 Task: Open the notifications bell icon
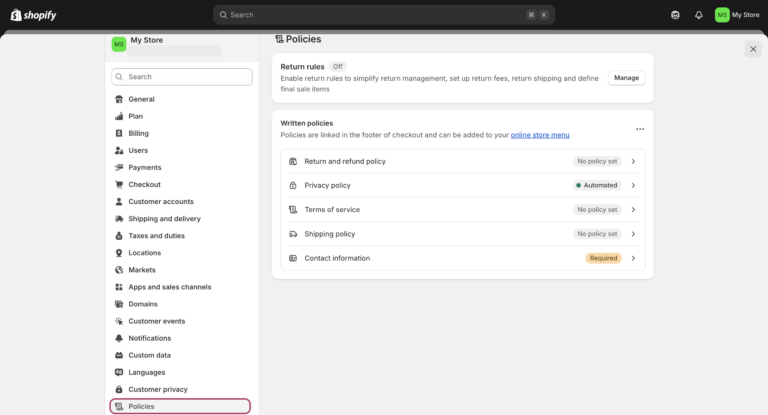(x=698, y=15)
